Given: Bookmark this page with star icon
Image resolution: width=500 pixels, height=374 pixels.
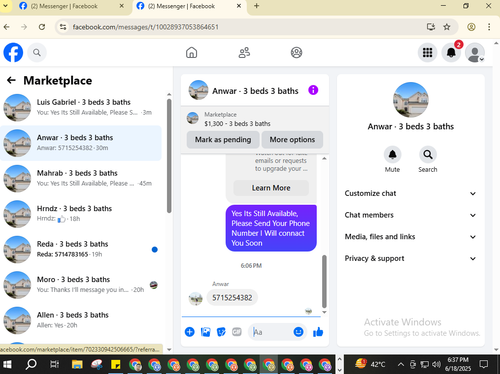Looking at the screenshot, I should pyautogui.click(x=447, y=27).
